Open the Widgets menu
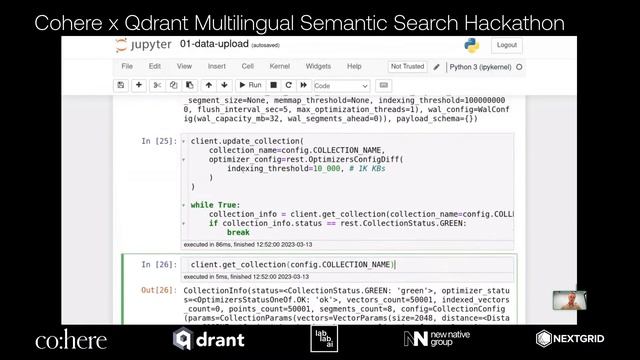640x360 pixels. (318, 66)
